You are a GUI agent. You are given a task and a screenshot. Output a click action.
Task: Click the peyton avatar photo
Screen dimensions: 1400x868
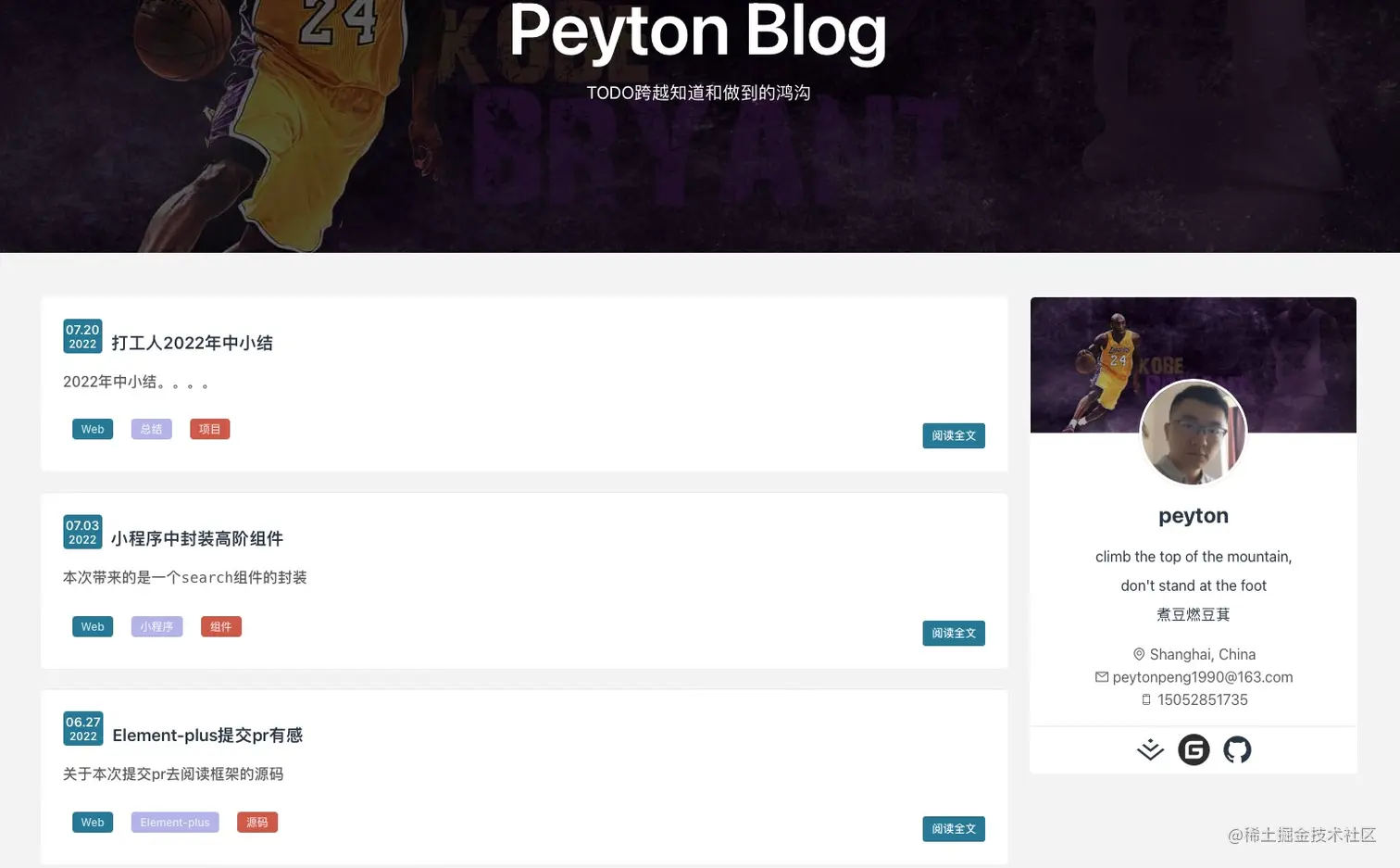click(x=1194, y=434)
